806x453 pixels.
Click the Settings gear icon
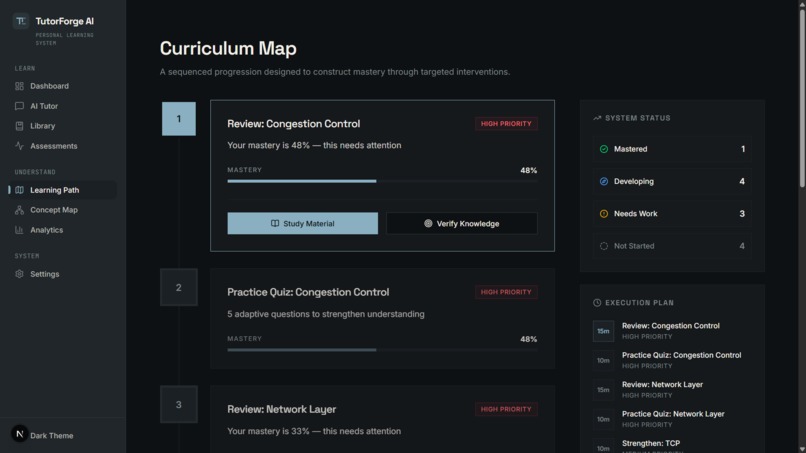coord(19,274)
